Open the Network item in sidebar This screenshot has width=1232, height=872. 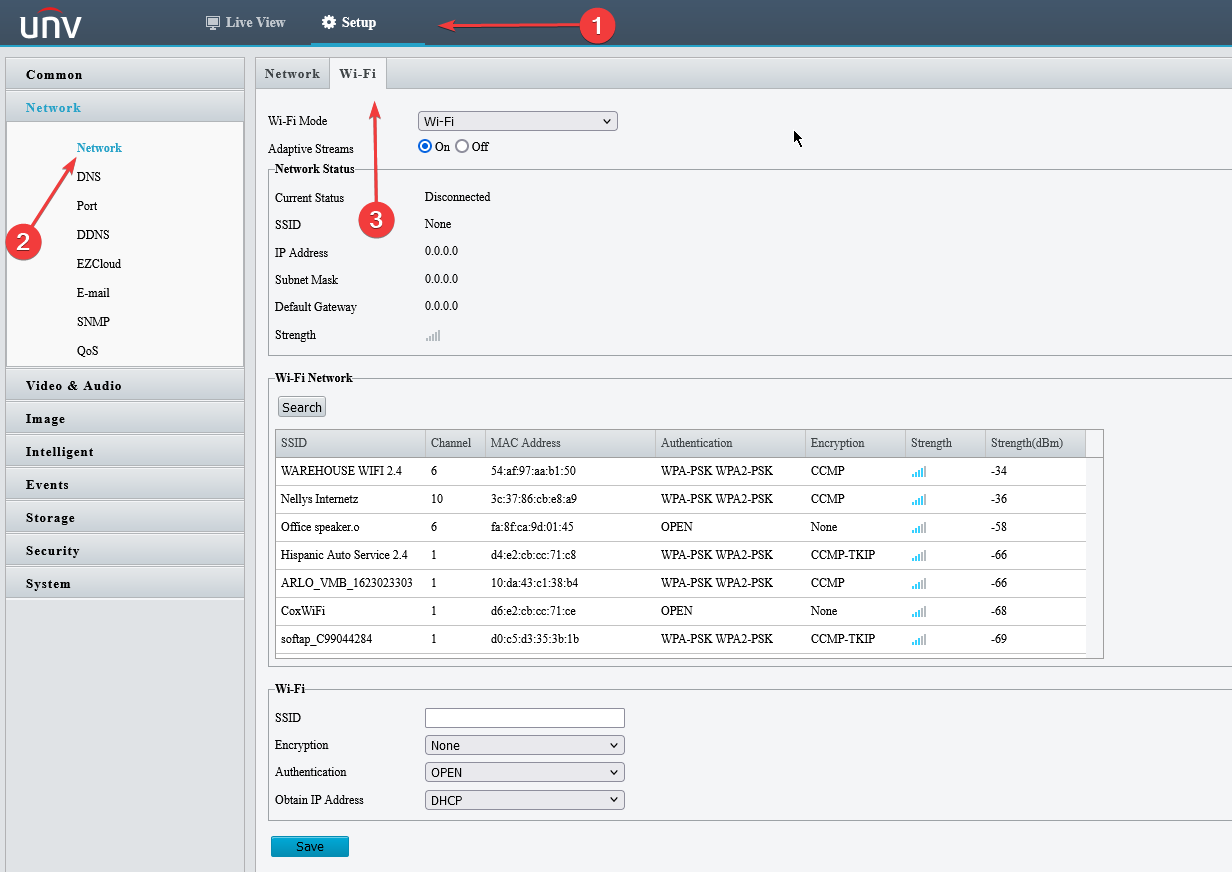99,148
